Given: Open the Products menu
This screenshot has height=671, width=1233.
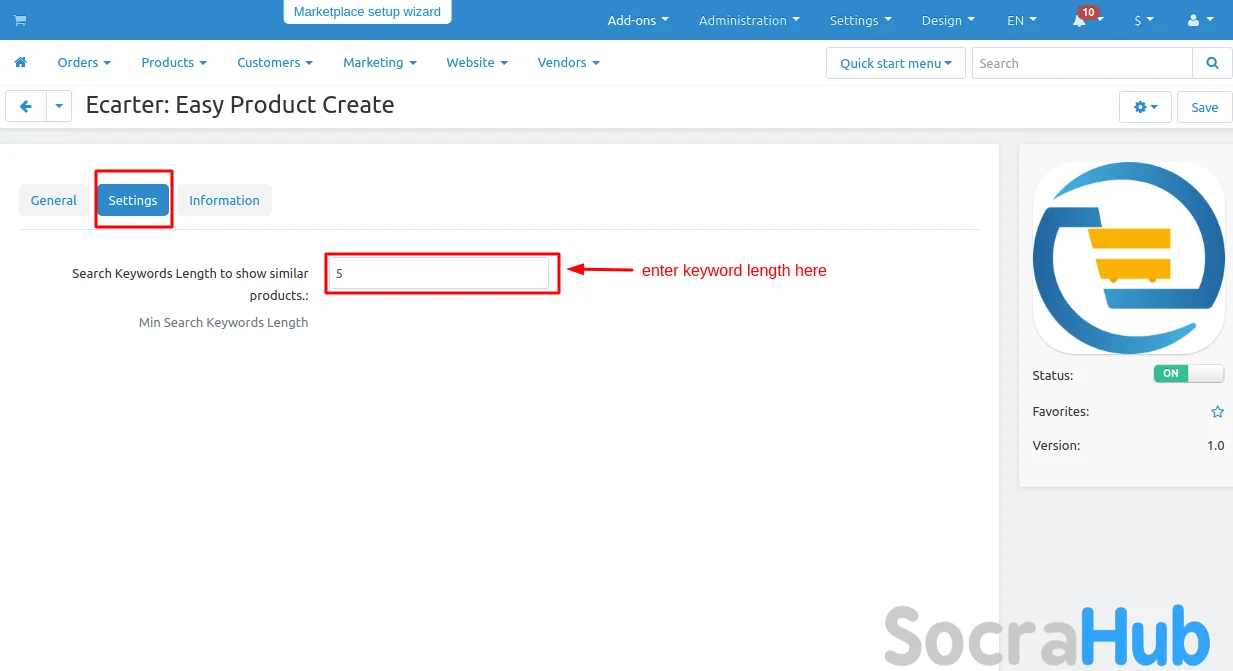Looking at the screenshot, I should (x=173, y=62).
